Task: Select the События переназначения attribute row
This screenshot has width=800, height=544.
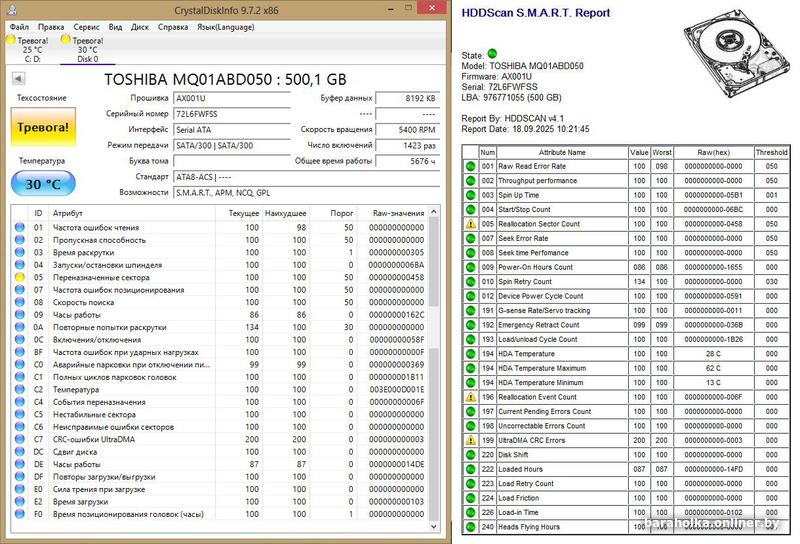Action: 219,402
